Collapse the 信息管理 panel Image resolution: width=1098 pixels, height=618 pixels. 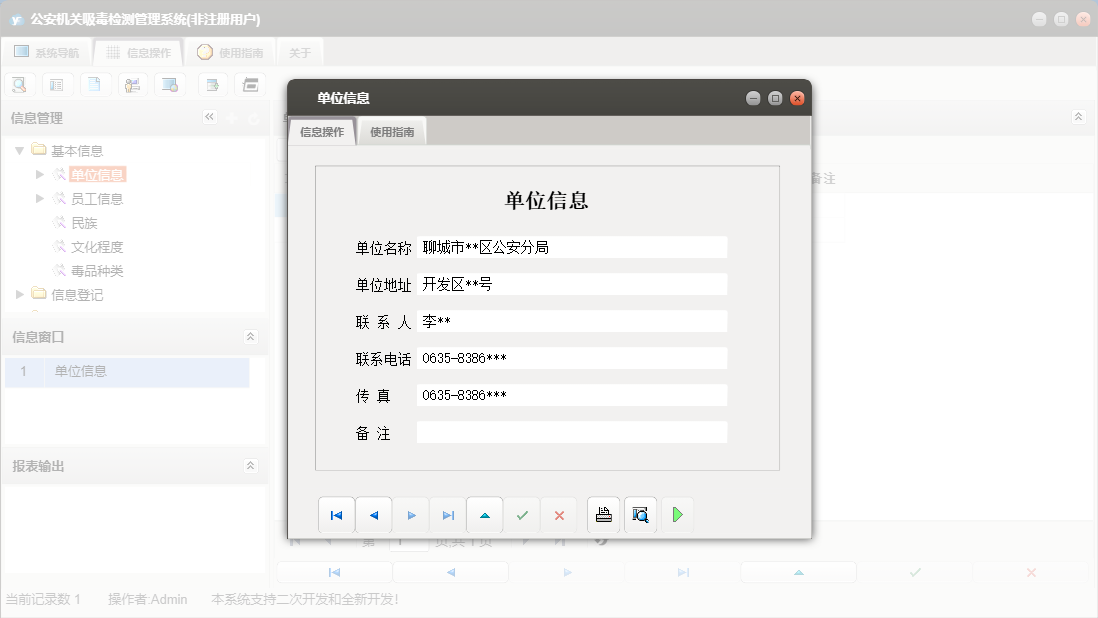210,117
